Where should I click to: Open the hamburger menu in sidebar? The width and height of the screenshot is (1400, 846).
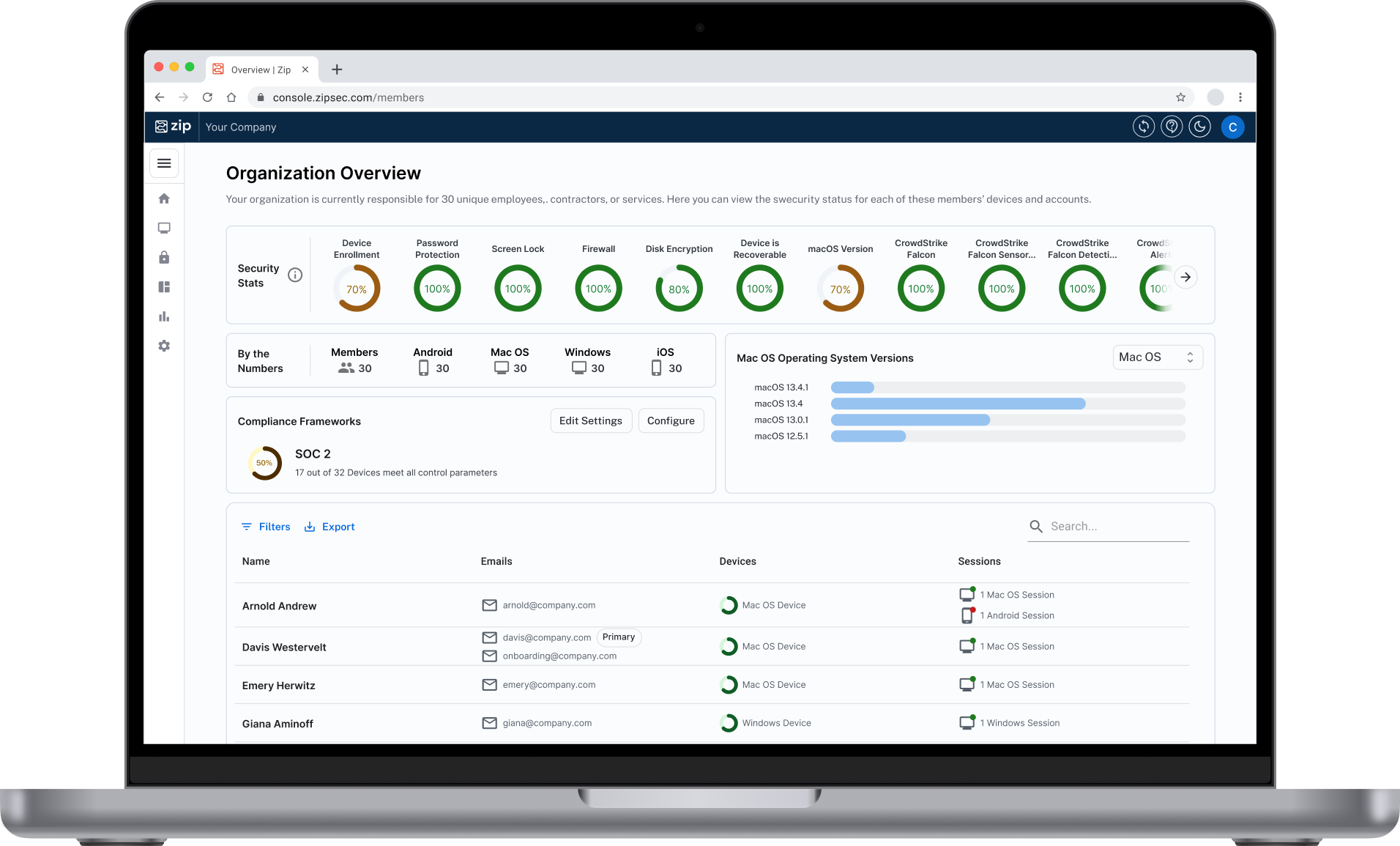click(164, 163)
